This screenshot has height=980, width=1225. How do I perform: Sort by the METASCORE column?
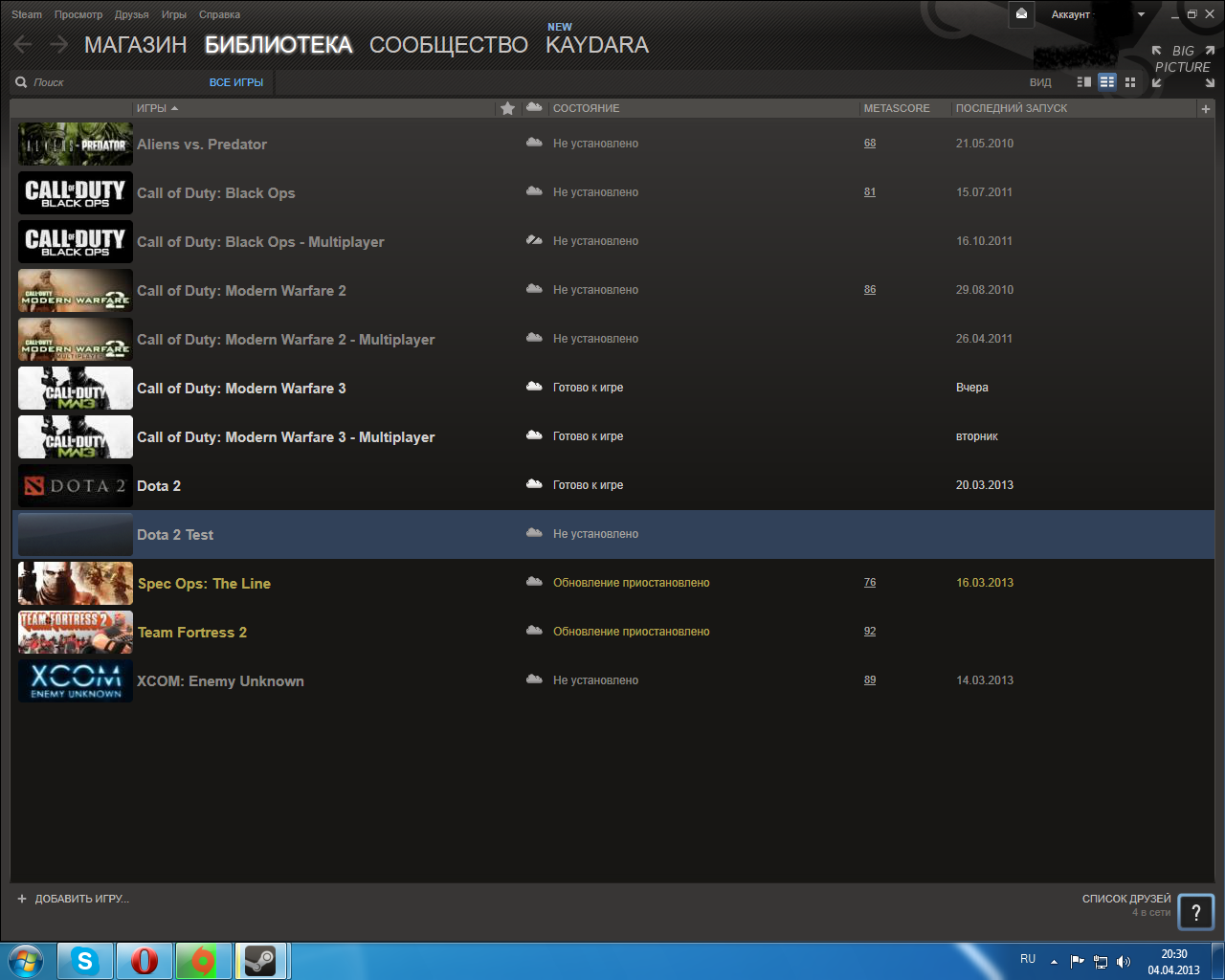tap(897, 108)
